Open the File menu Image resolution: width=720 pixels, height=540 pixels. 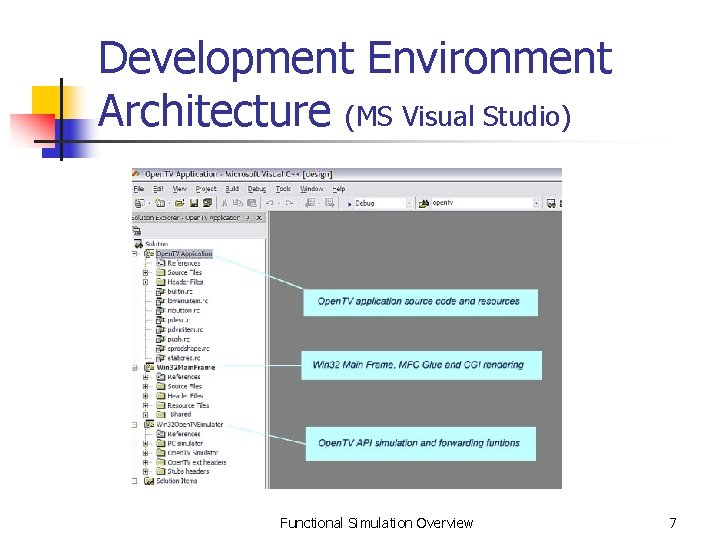click(139, 189)
